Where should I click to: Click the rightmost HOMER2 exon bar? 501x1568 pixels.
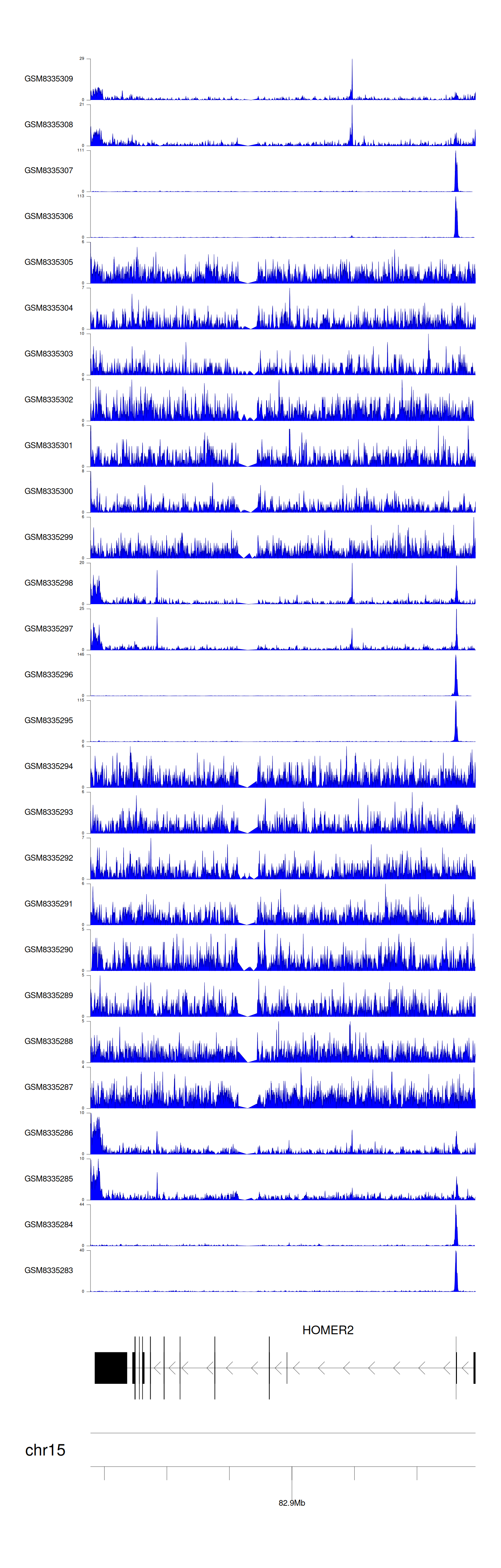[x=474, y=1368]
